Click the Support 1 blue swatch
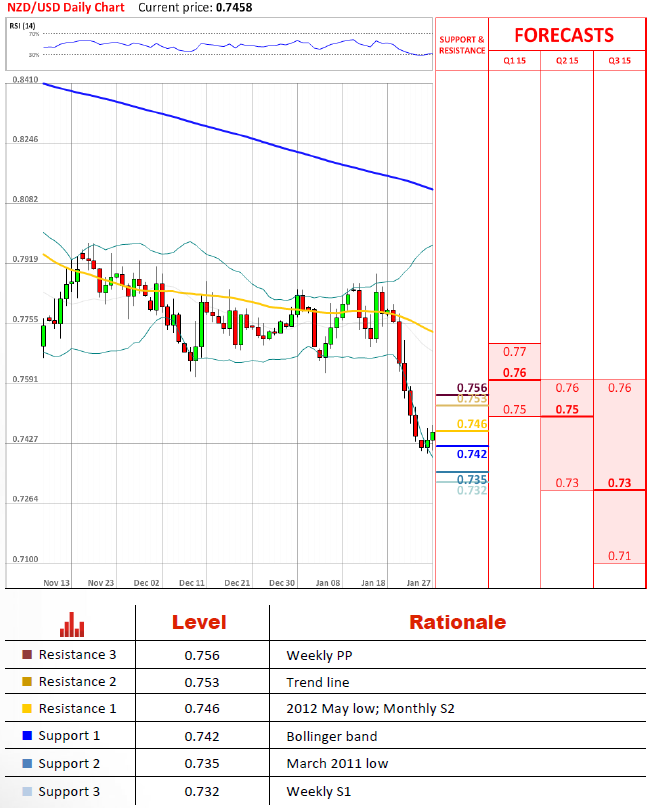 (x=27, y=735)
